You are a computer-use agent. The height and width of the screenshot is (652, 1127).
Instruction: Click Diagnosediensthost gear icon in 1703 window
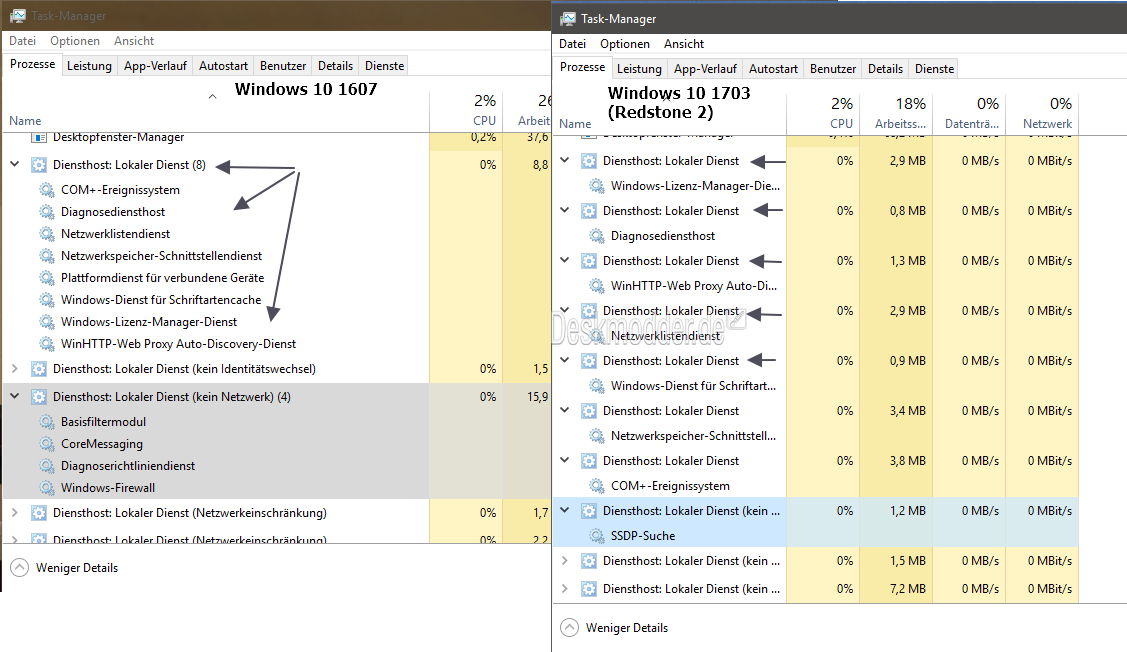(597, 236)
